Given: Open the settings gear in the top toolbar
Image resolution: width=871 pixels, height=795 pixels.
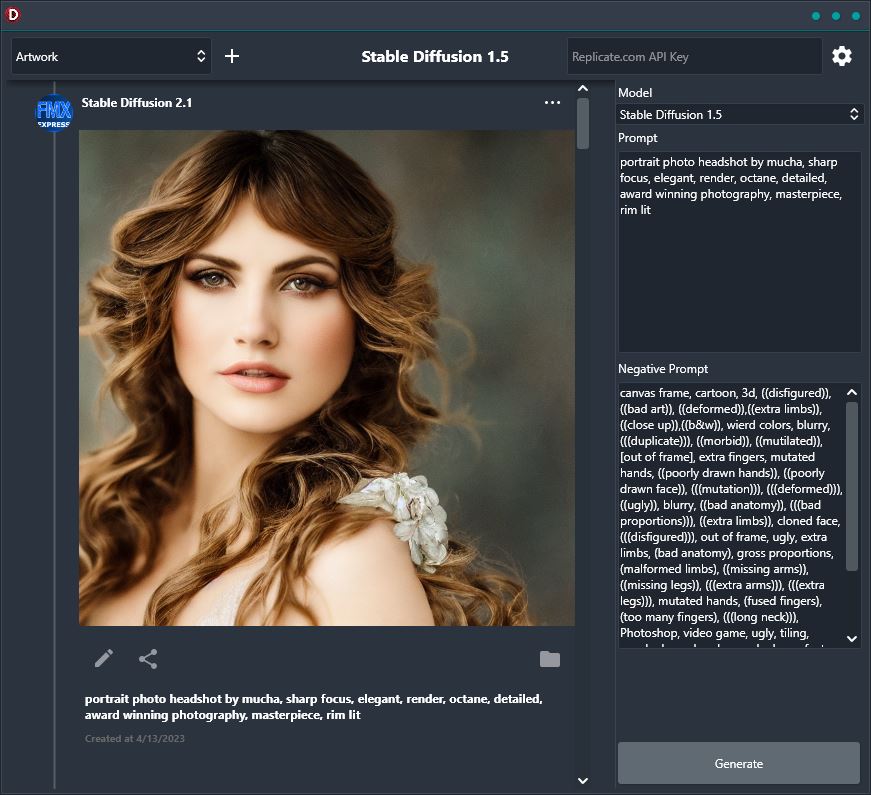Looking at the screenshot, I should pos(842,56).
